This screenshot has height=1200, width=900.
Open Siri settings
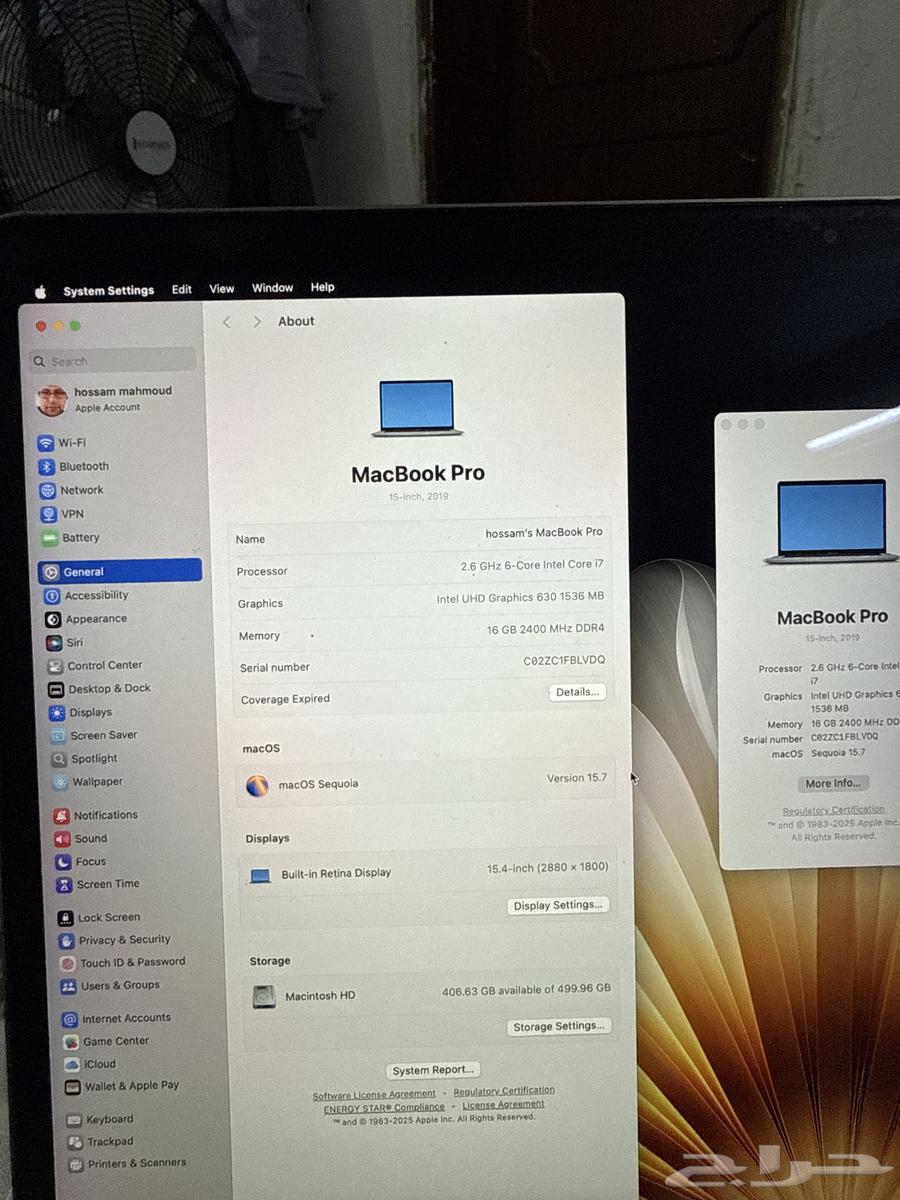(68, 642)
